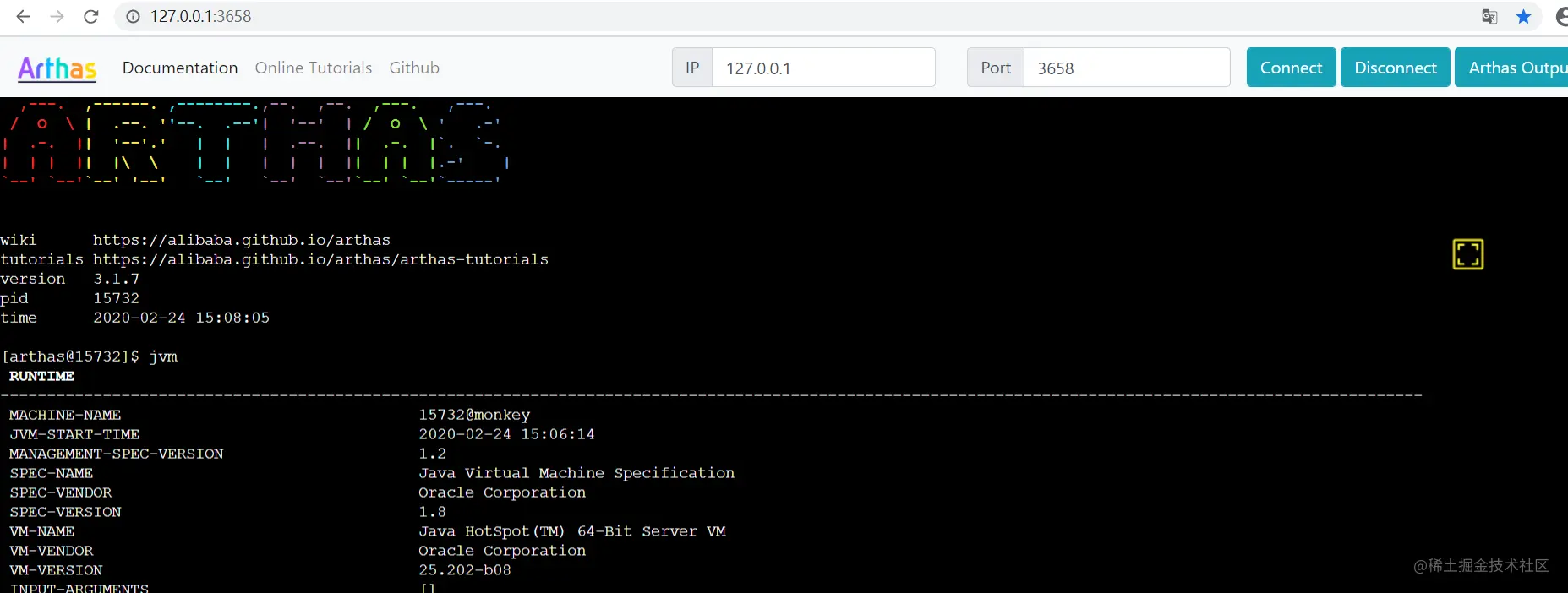
Task: Click the RUNTIME section heading
Action: coord(41,376)
